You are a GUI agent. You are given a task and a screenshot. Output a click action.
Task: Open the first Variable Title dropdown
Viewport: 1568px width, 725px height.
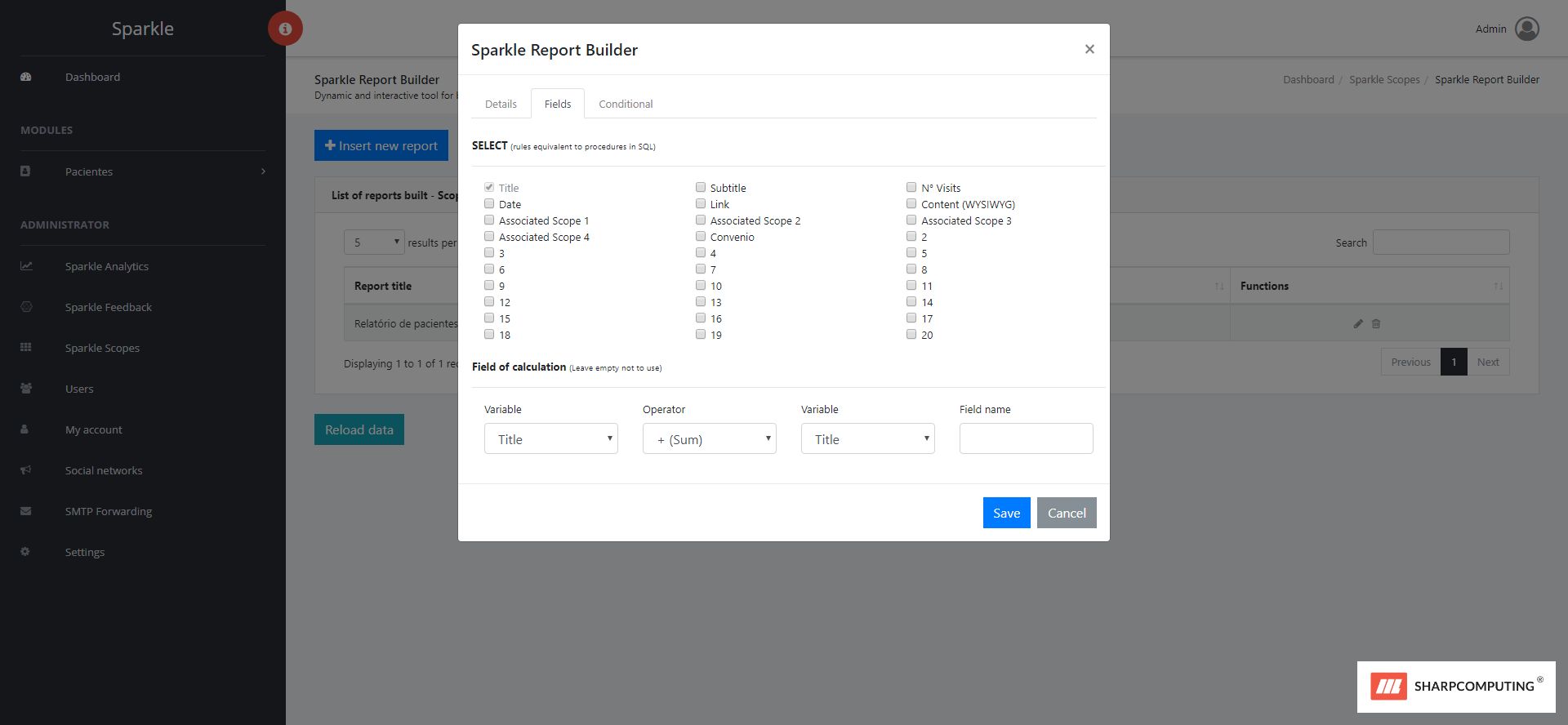pos(550,439)
